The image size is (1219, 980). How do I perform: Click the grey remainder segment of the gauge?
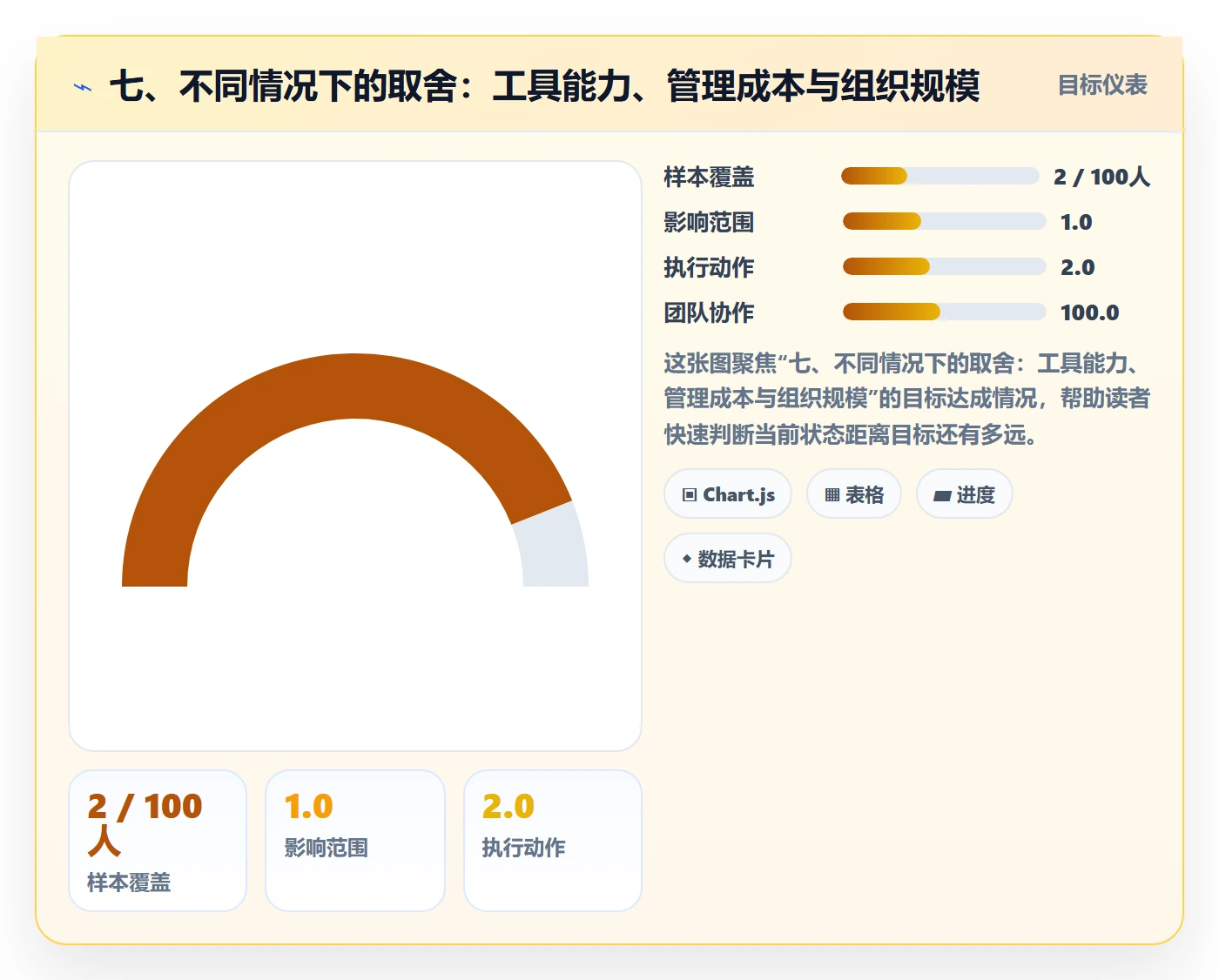click(x=554, y=548)
